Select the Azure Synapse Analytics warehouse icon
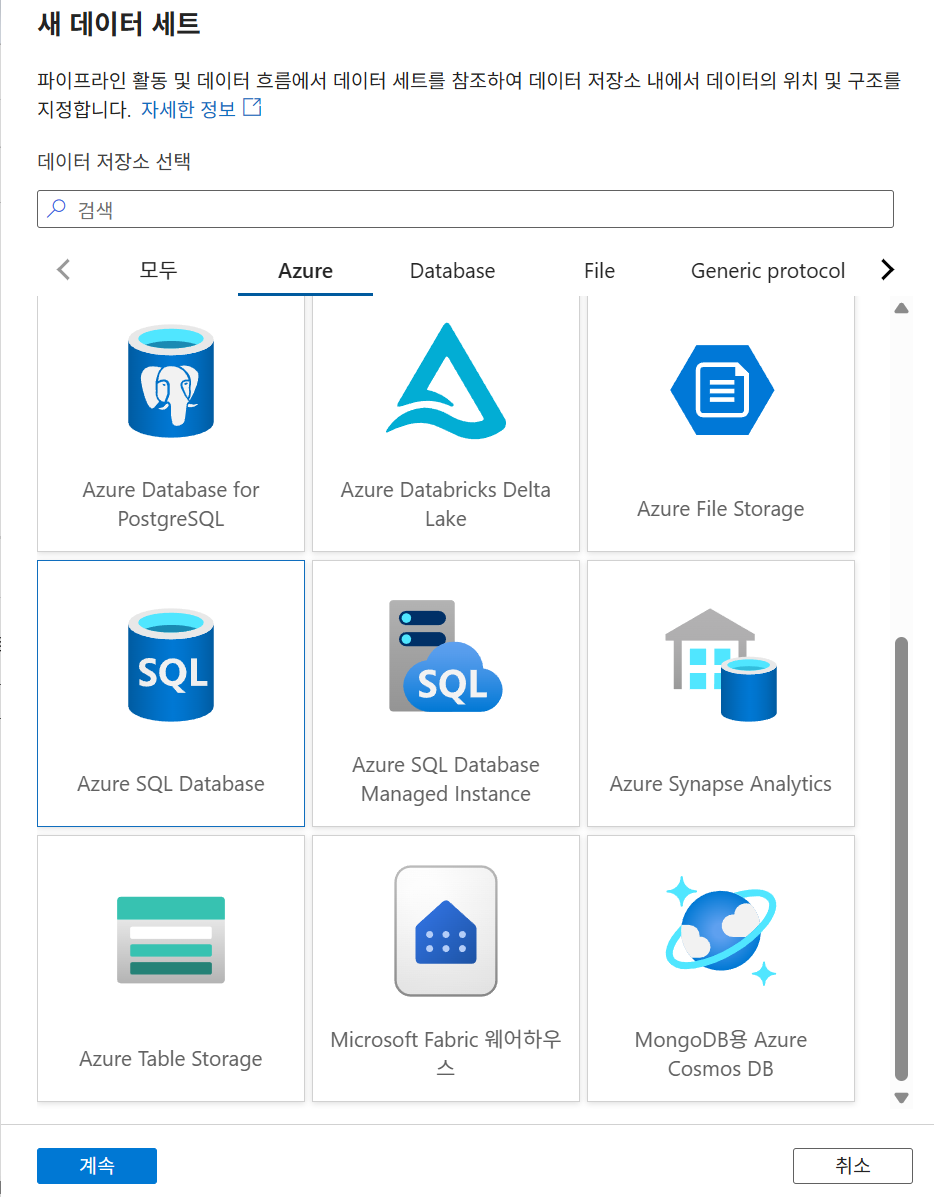934x1197 pixels. 721,665
